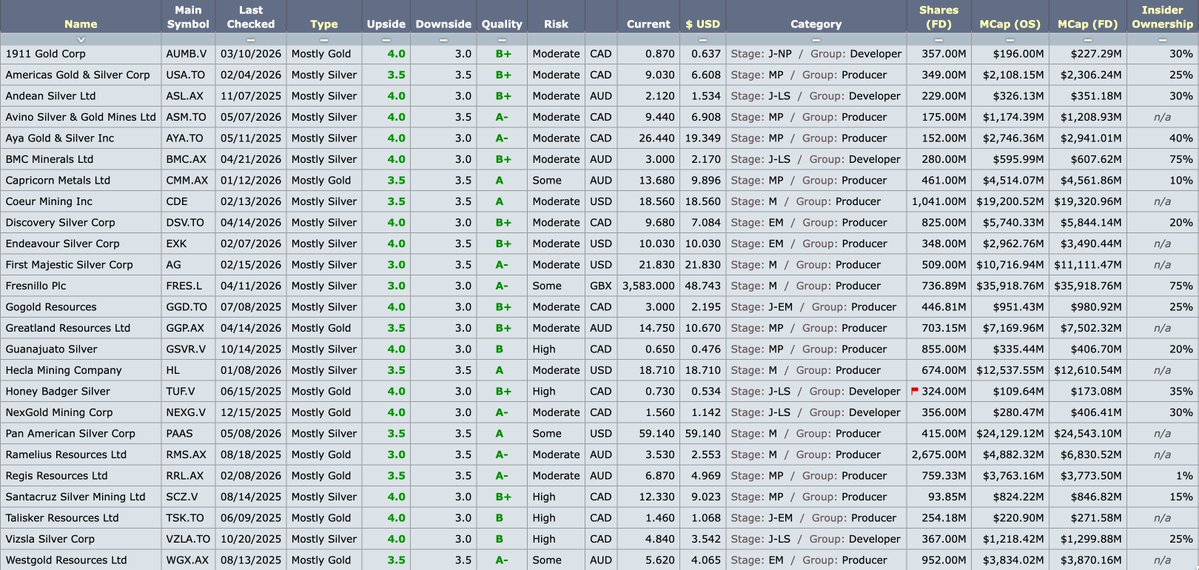Click the AG symbol for First Majestic
1199x570 pixels.
[x=173, y=265]
